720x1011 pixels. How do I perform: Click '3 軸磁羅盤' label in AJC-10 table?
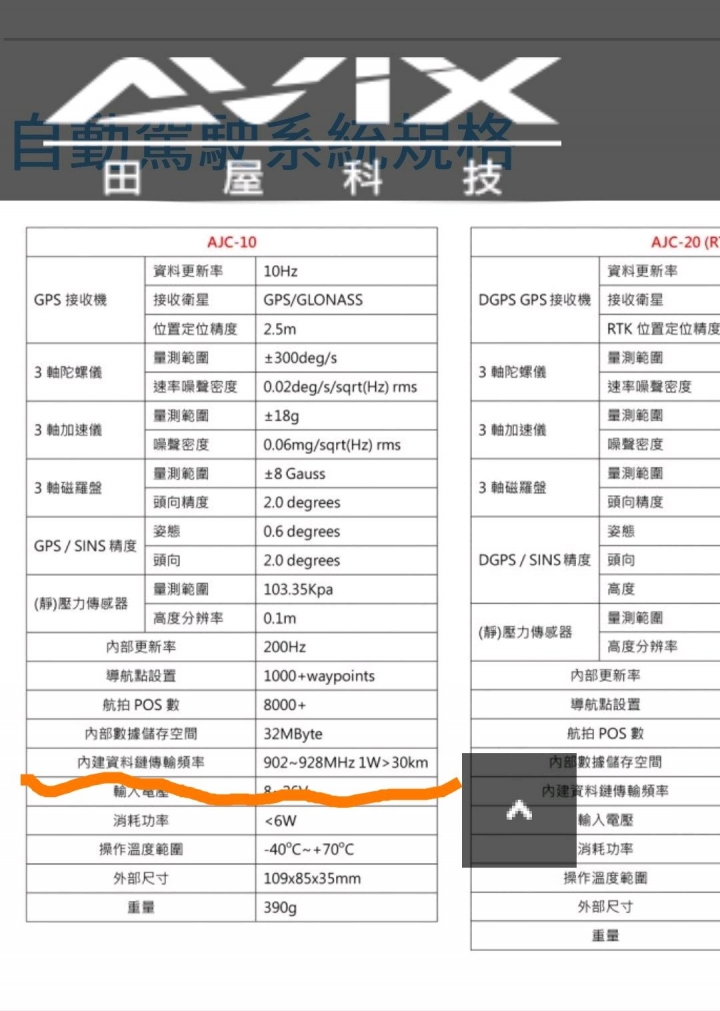click(68, 488)
